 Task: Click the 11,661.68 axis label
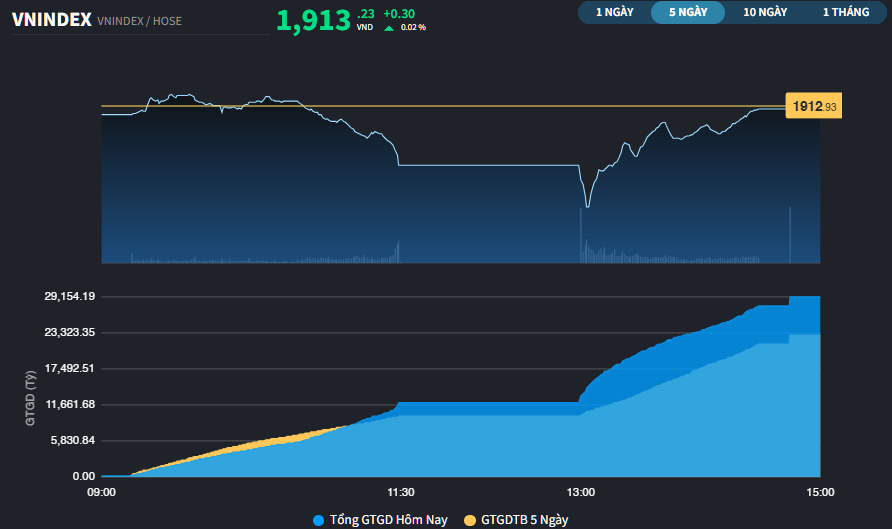69,404
